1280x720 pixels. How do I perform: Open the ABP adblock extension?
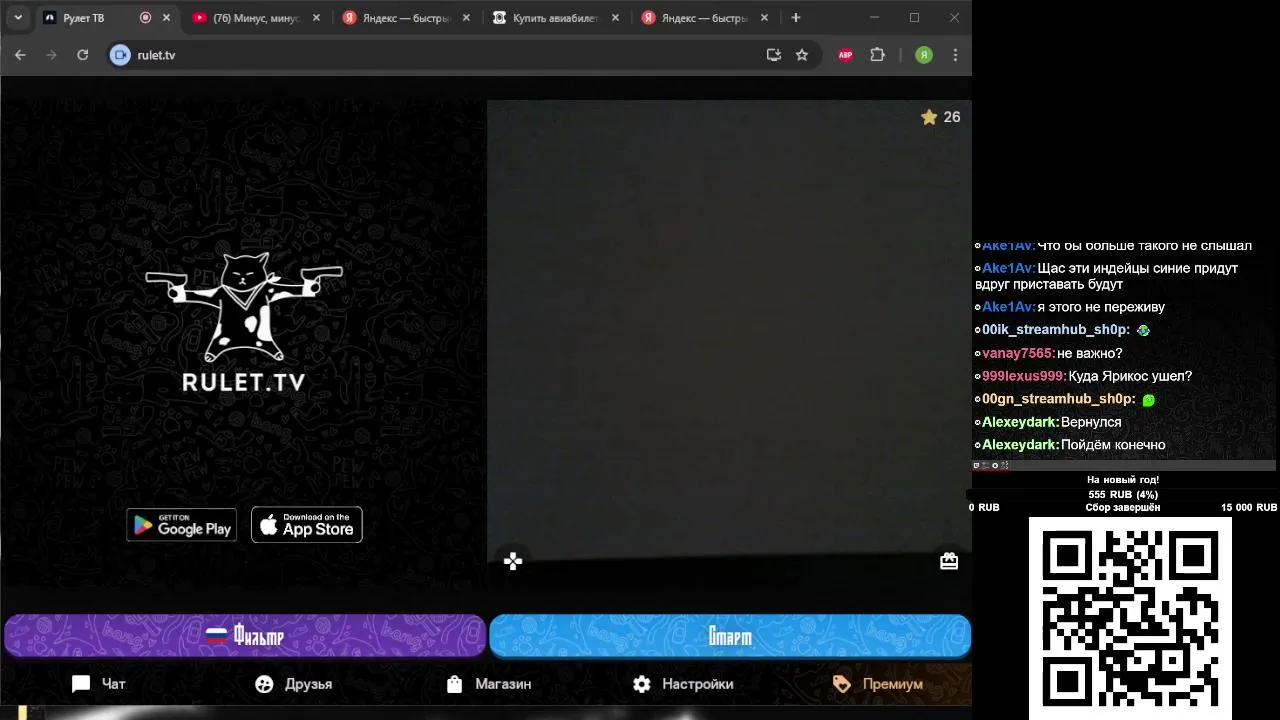coord(845,55)
